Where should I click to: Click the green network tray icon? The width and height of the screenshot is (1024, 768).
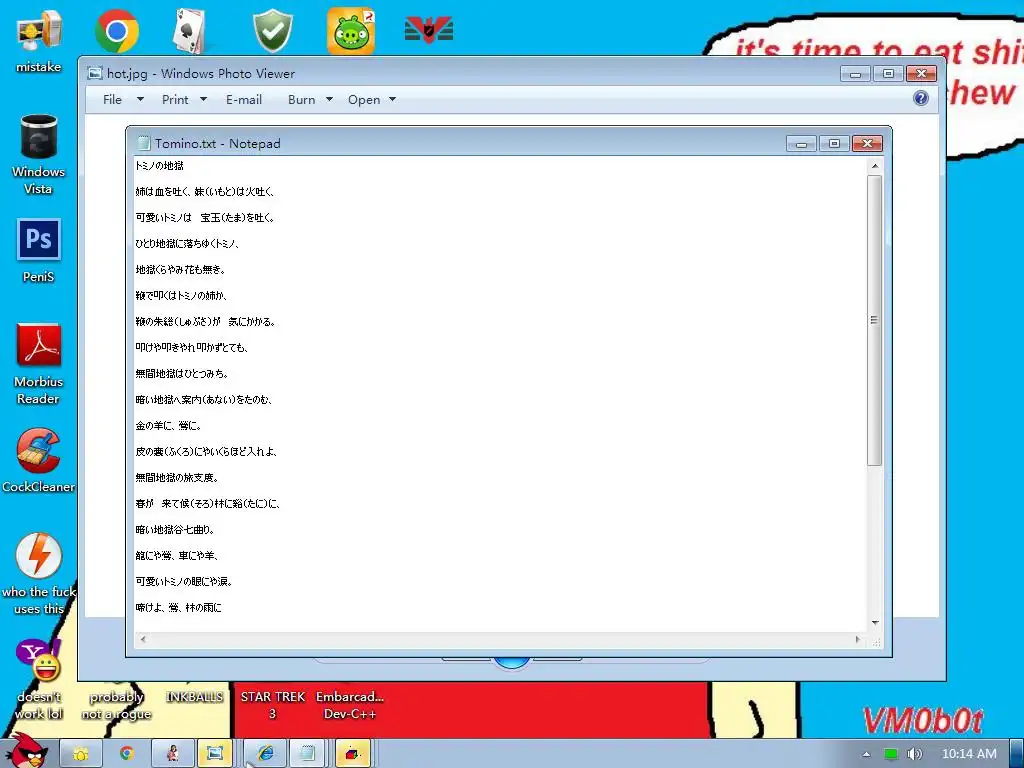[x=891, y=754]
